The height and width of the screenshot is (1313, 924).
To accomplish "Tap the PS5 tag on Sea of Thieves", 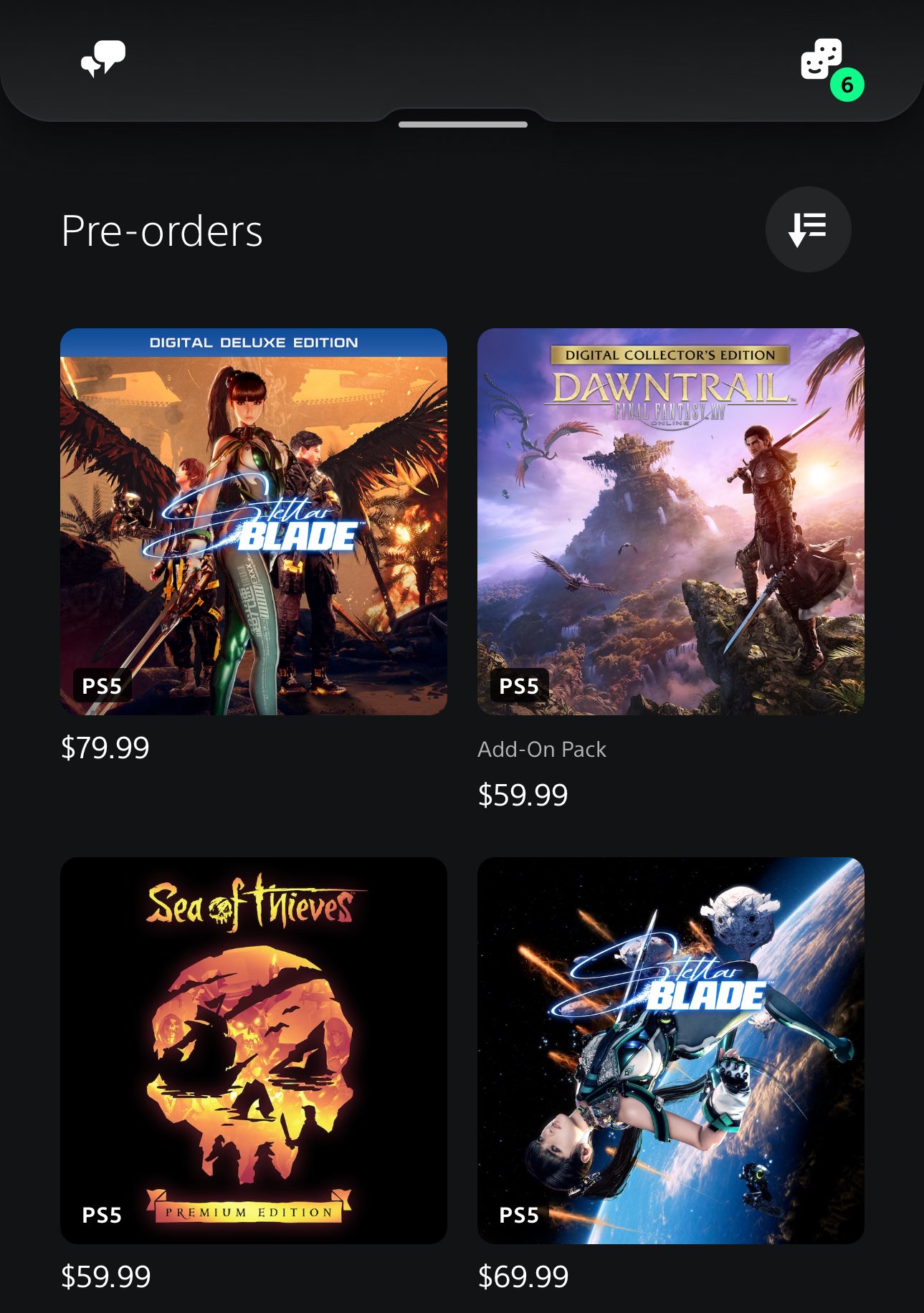I will coord(102,1215).
